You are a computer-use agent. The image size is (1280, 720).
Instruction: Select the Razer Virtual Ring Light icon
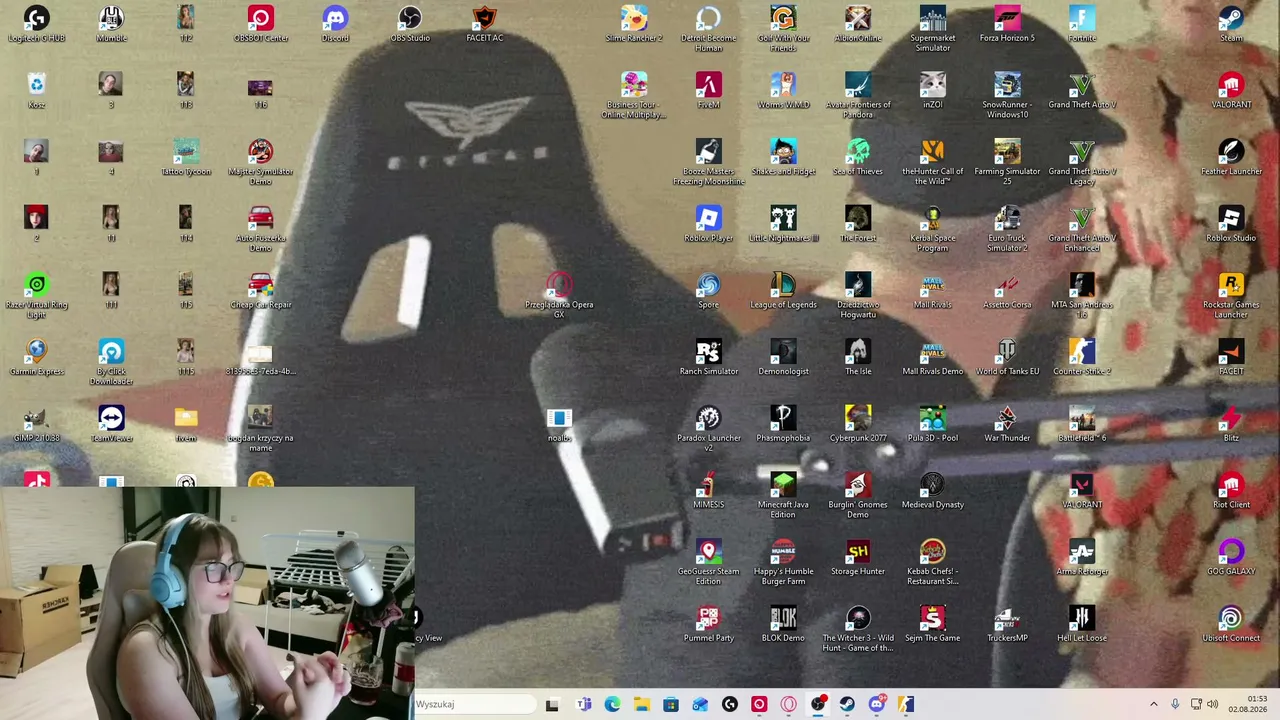pyautogui.click(x=36, y=296)
